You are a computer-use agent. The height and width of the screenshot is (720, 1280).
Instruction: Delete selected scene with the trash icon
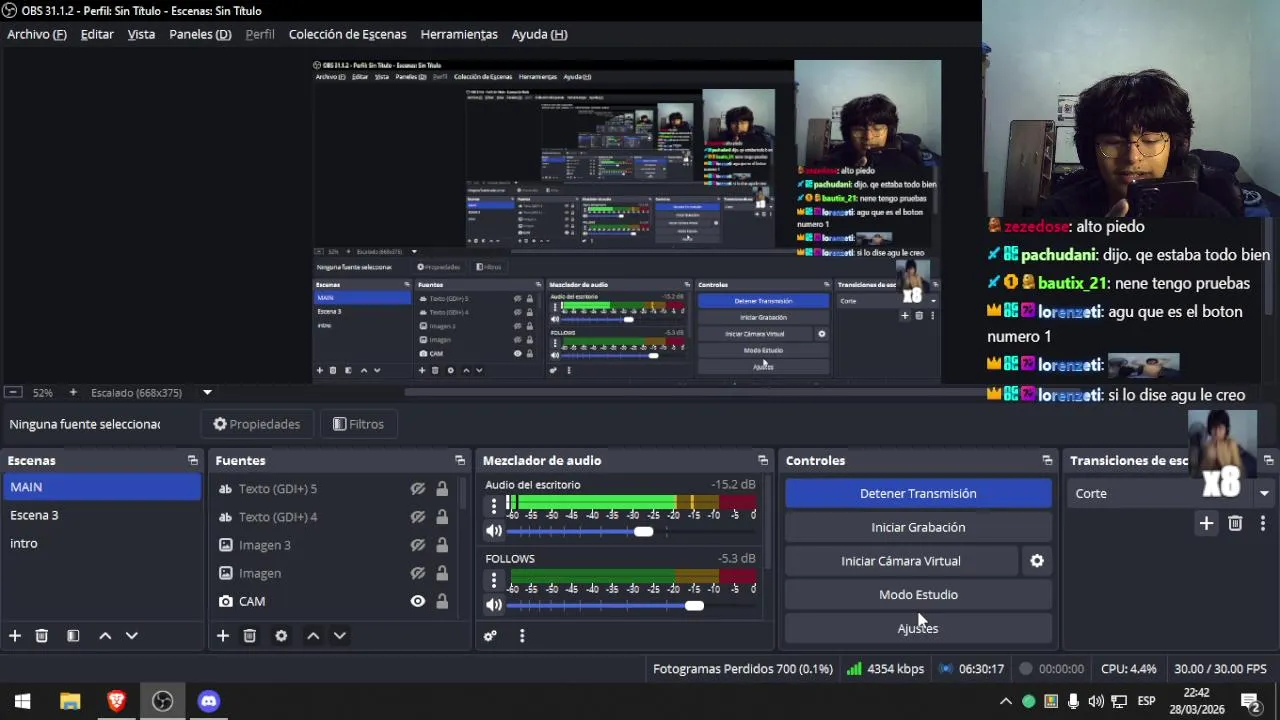tap(42, 636)
